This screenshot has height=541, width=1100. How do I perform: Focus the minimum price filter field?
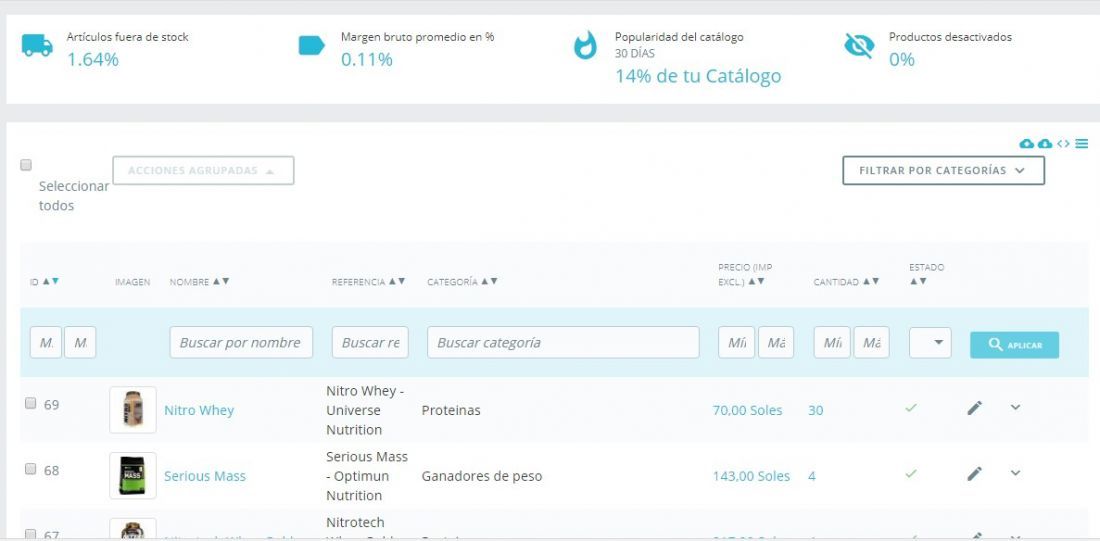click(x=737, y=342)
